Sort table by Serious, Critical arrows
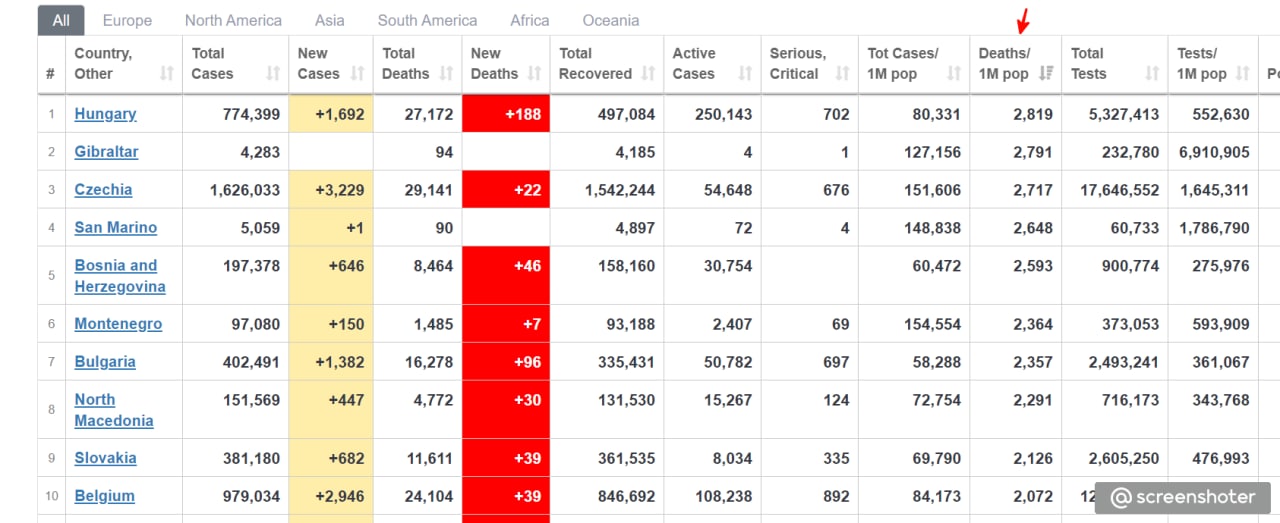Image resolution: width=1280 pixels, height=523 pixels. tap(842, 74)
